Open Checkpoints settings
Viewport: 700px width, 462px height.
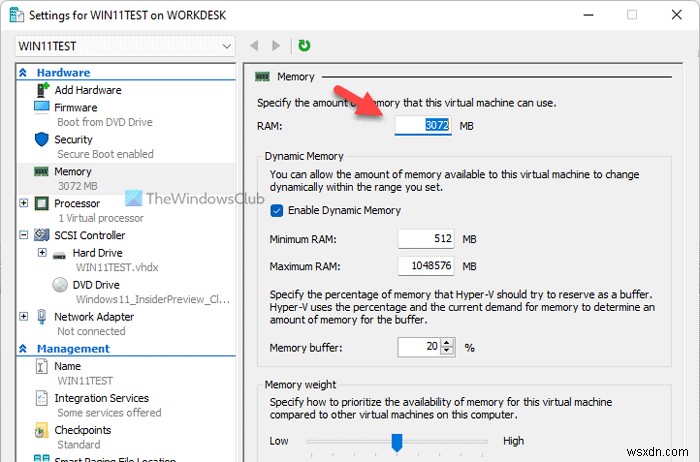[83, 430]
